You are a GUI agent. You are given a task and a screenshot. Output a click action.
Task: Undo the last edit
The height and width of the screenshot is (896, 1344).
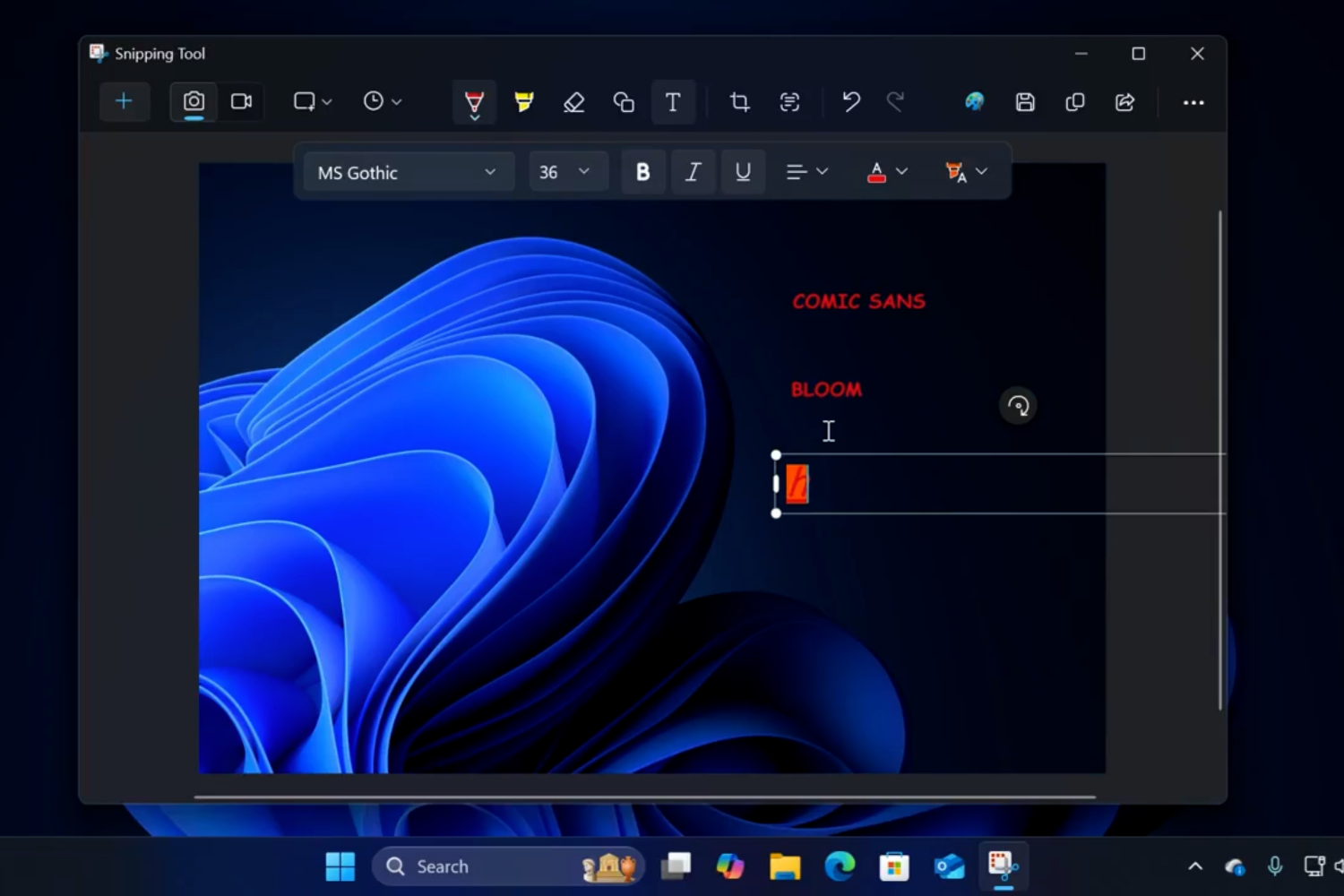(x=851, y=102)
